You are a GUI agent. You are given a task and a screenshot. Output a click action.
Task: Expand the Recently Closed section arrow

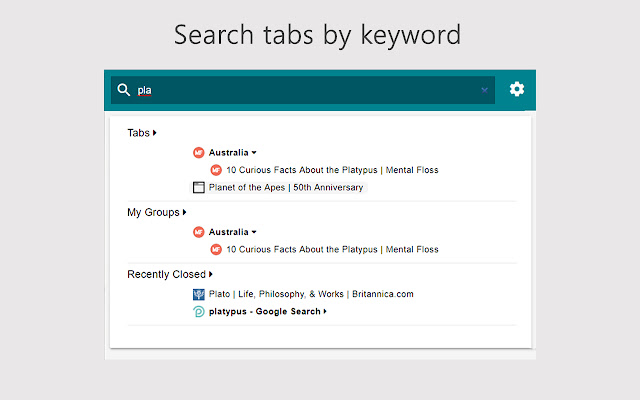click(x=211, y=274)
